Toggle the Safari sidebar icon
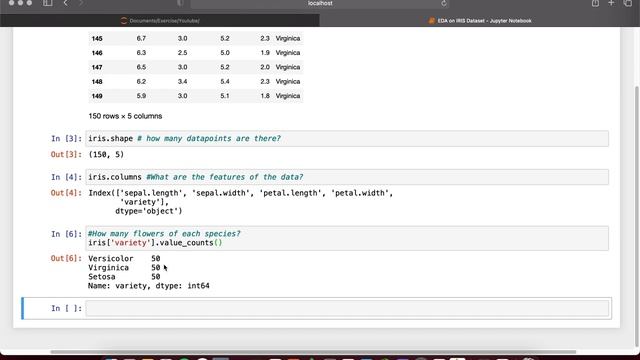This screenshot has width=640, height=360. click(48, 3)
